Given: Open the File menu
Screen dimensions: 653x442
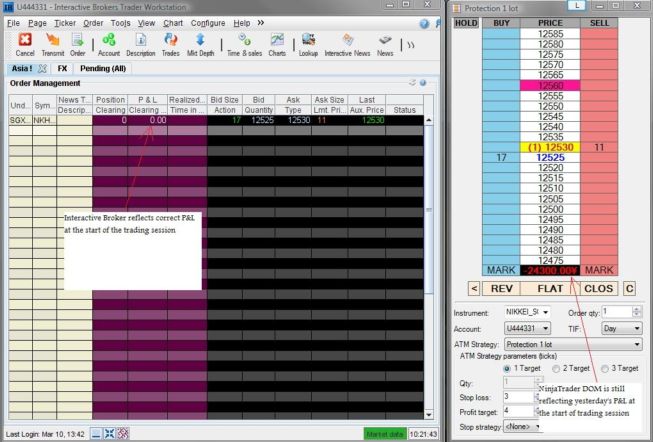Looking at the screenshot, I should coord(13,23).
